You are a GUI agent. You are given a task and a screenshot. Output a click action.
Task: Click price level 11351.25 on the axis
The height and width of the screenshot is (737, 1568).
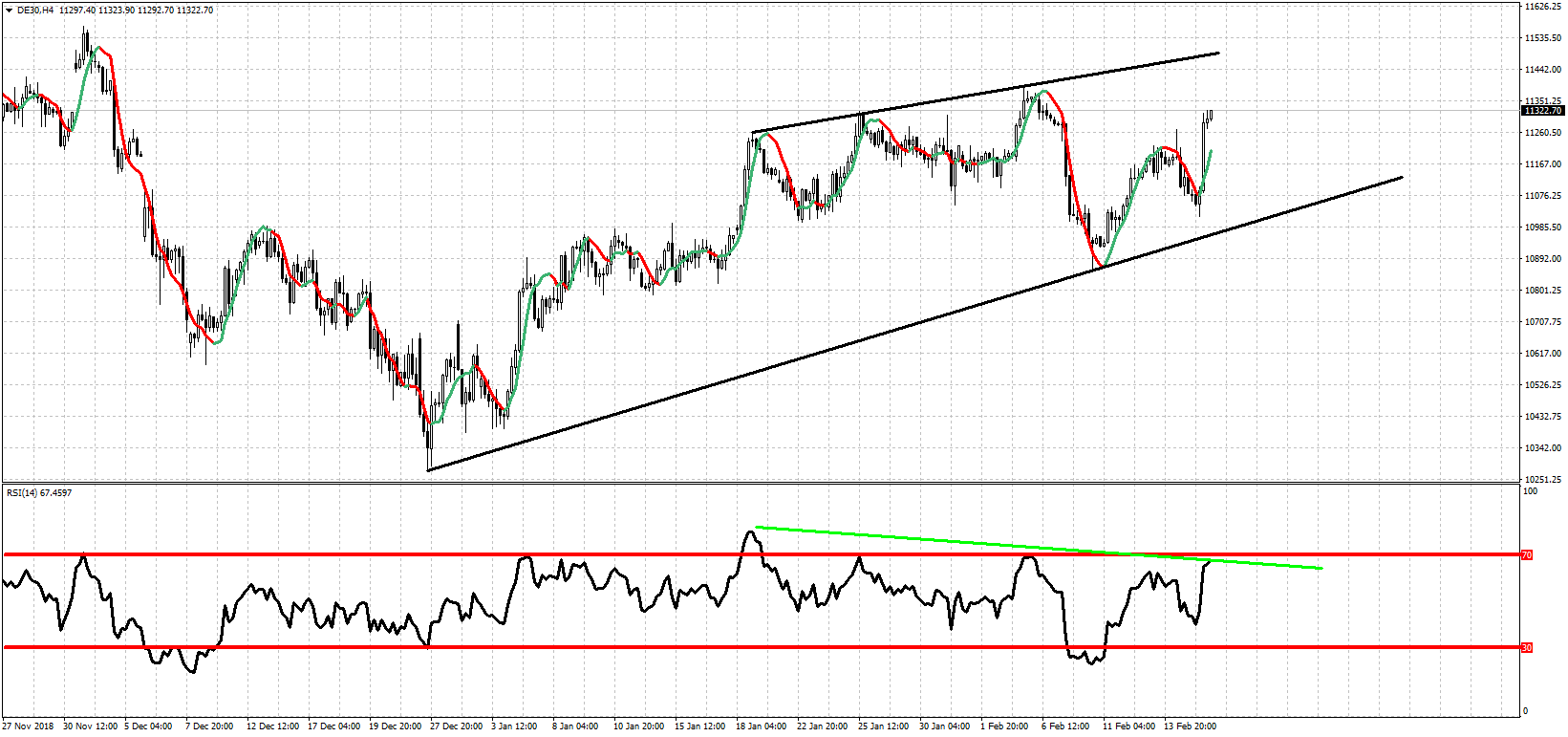coord(1543,101)
